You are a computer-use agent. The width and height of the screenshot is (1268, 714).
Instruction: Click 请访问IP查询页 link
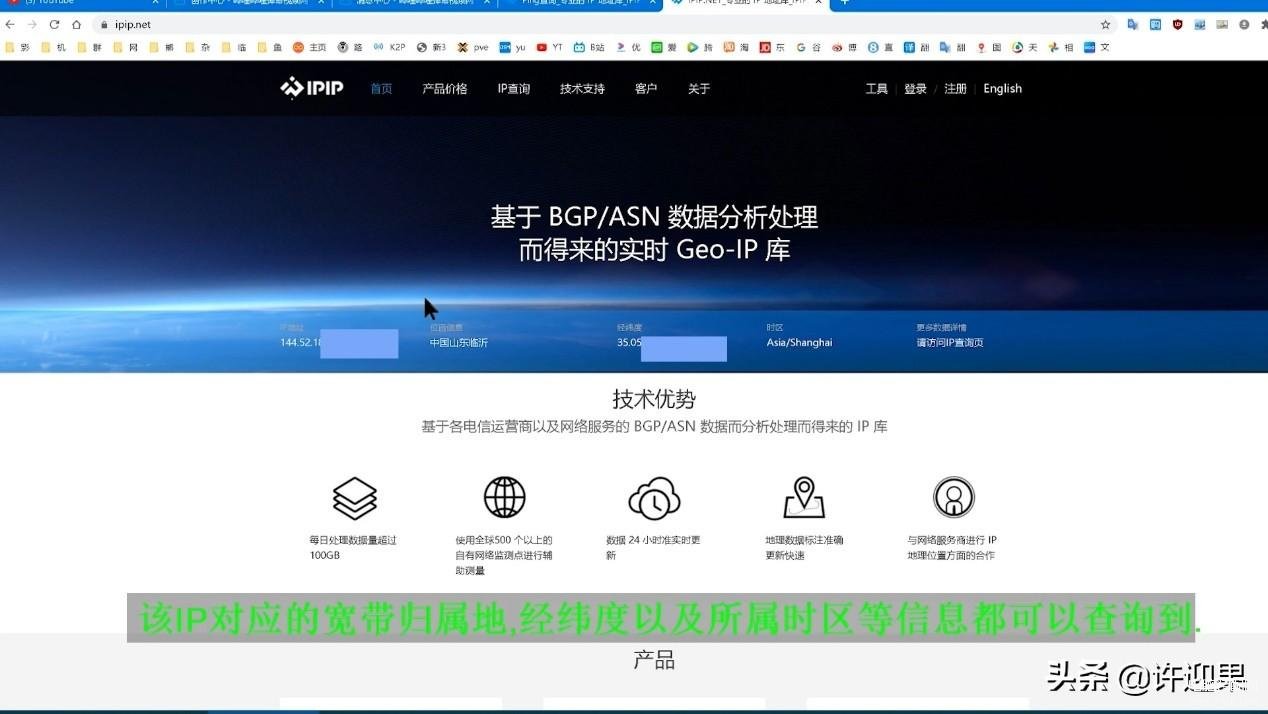950,342
